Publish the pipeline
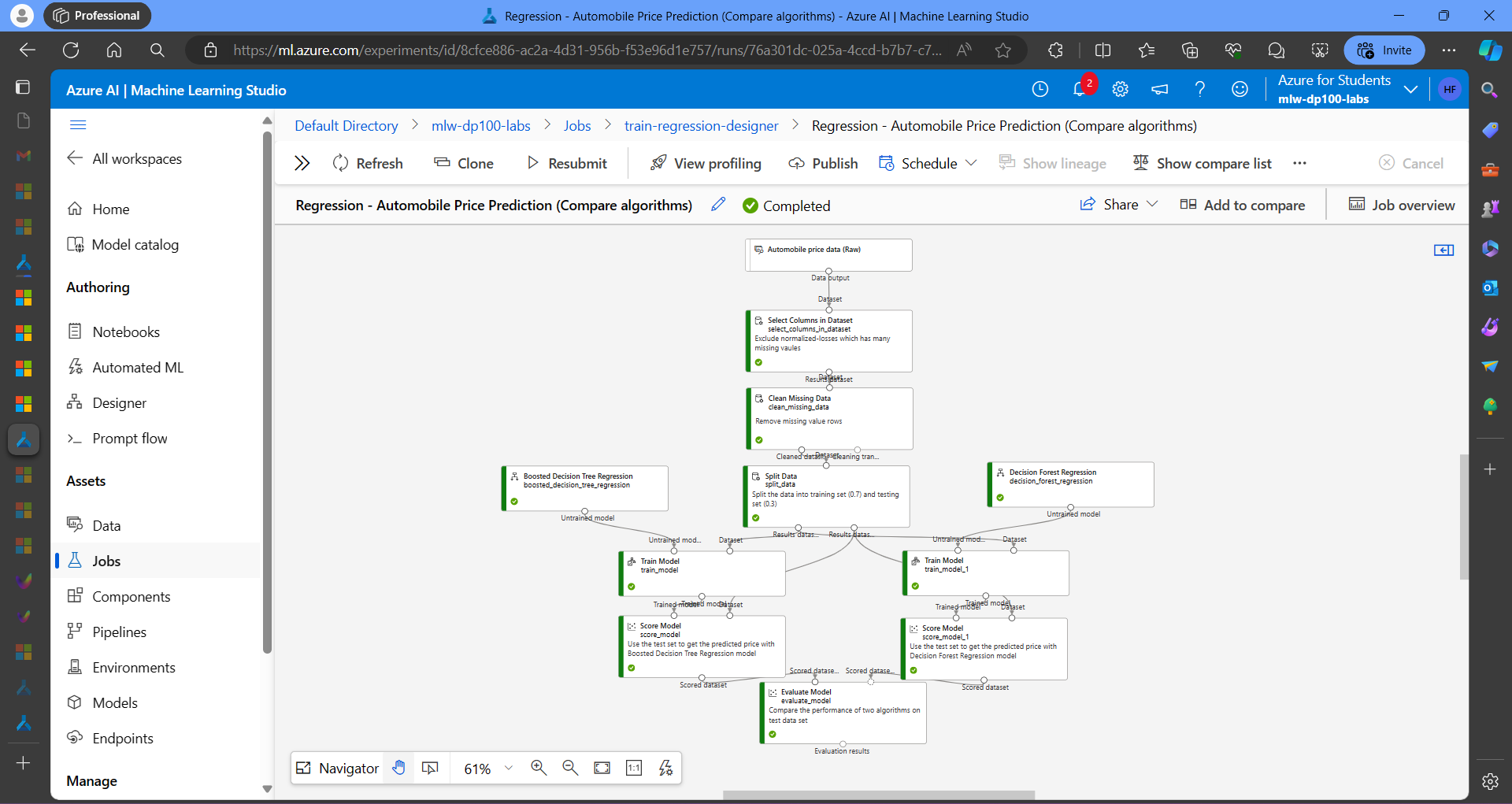 (x=823, y=163)
